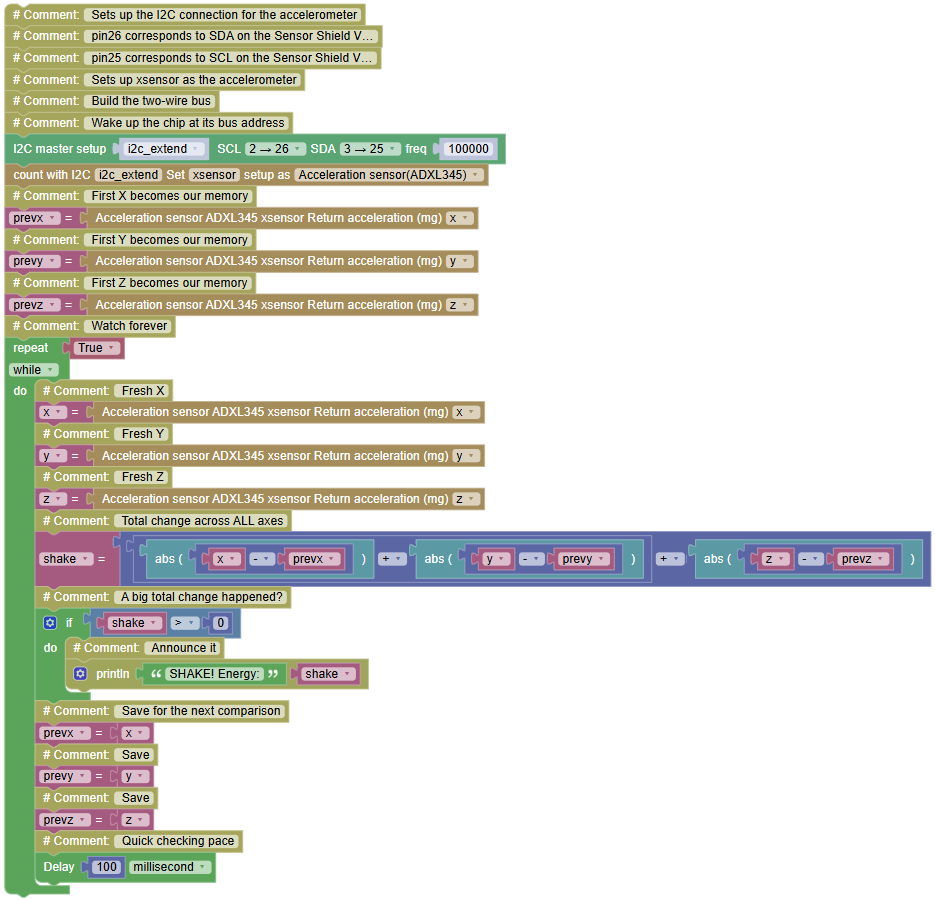Edit the 'Fresh Y' comment text

142,434
